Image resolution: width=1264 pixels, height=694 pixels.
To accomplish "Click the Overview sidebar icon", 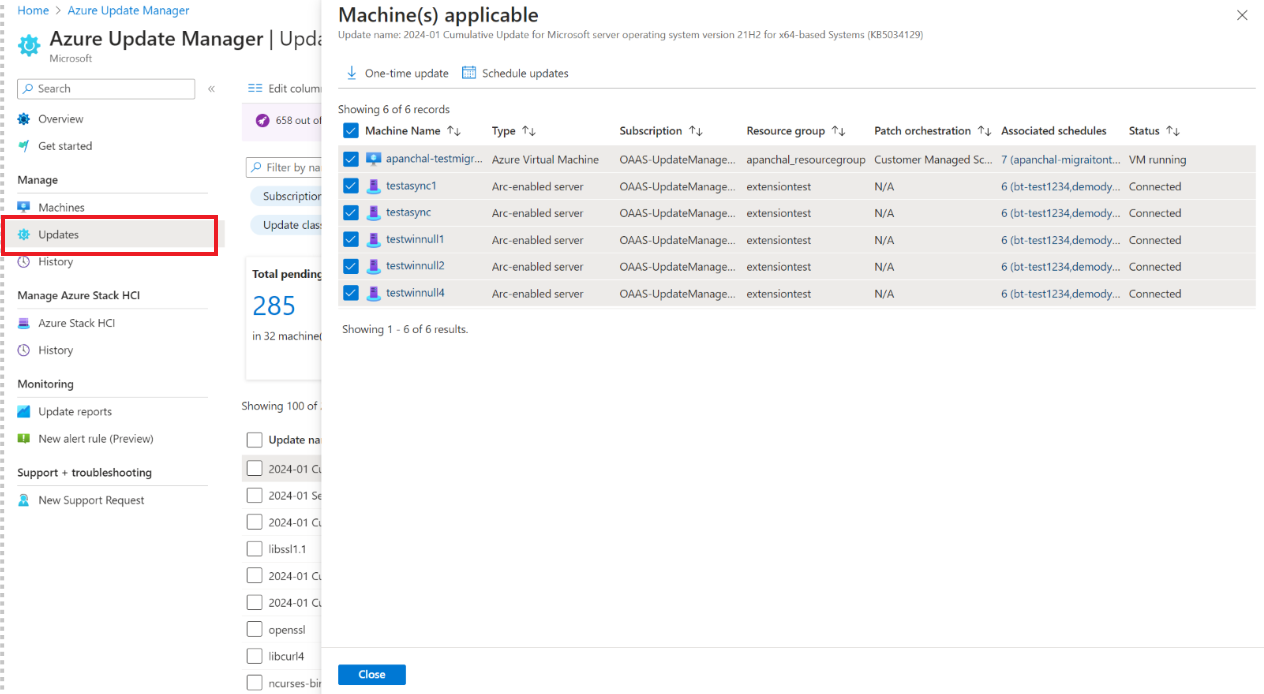I will point(24,119).
